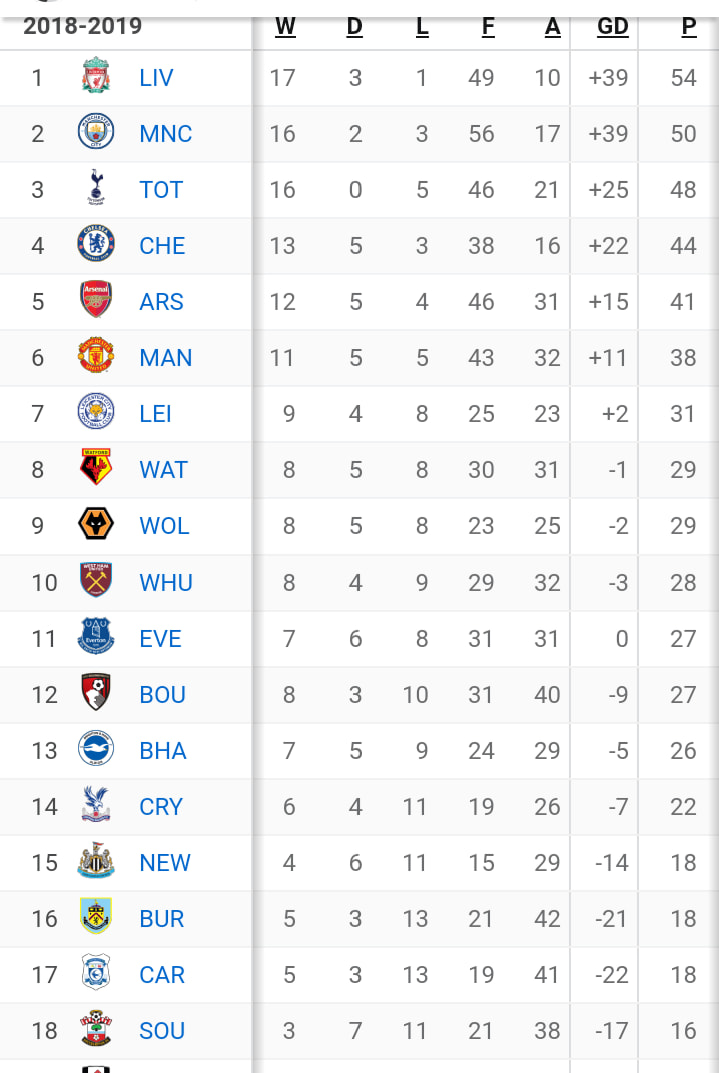Click the Newcastle club crest
This screenshot has width=719, height=1073.
pyautogui.click(x=96, y=861)
